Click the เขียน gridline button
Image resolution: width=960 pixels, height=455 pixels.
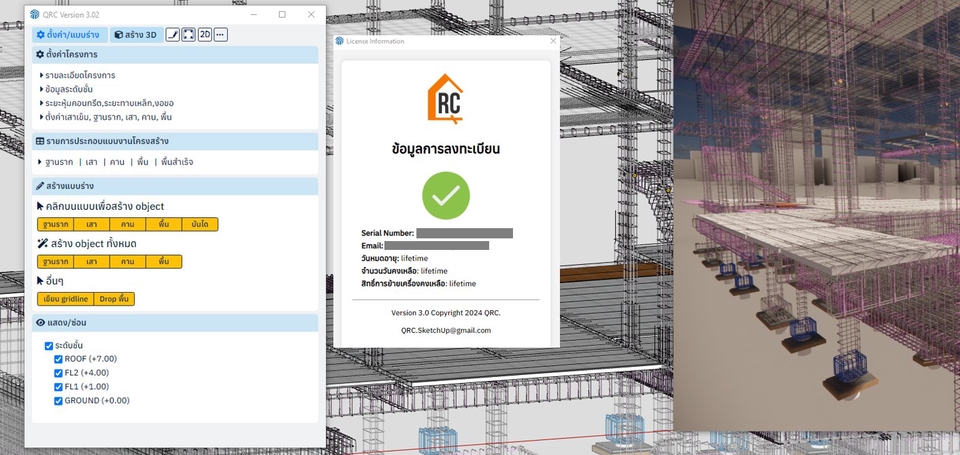click(x=66, y=299)
